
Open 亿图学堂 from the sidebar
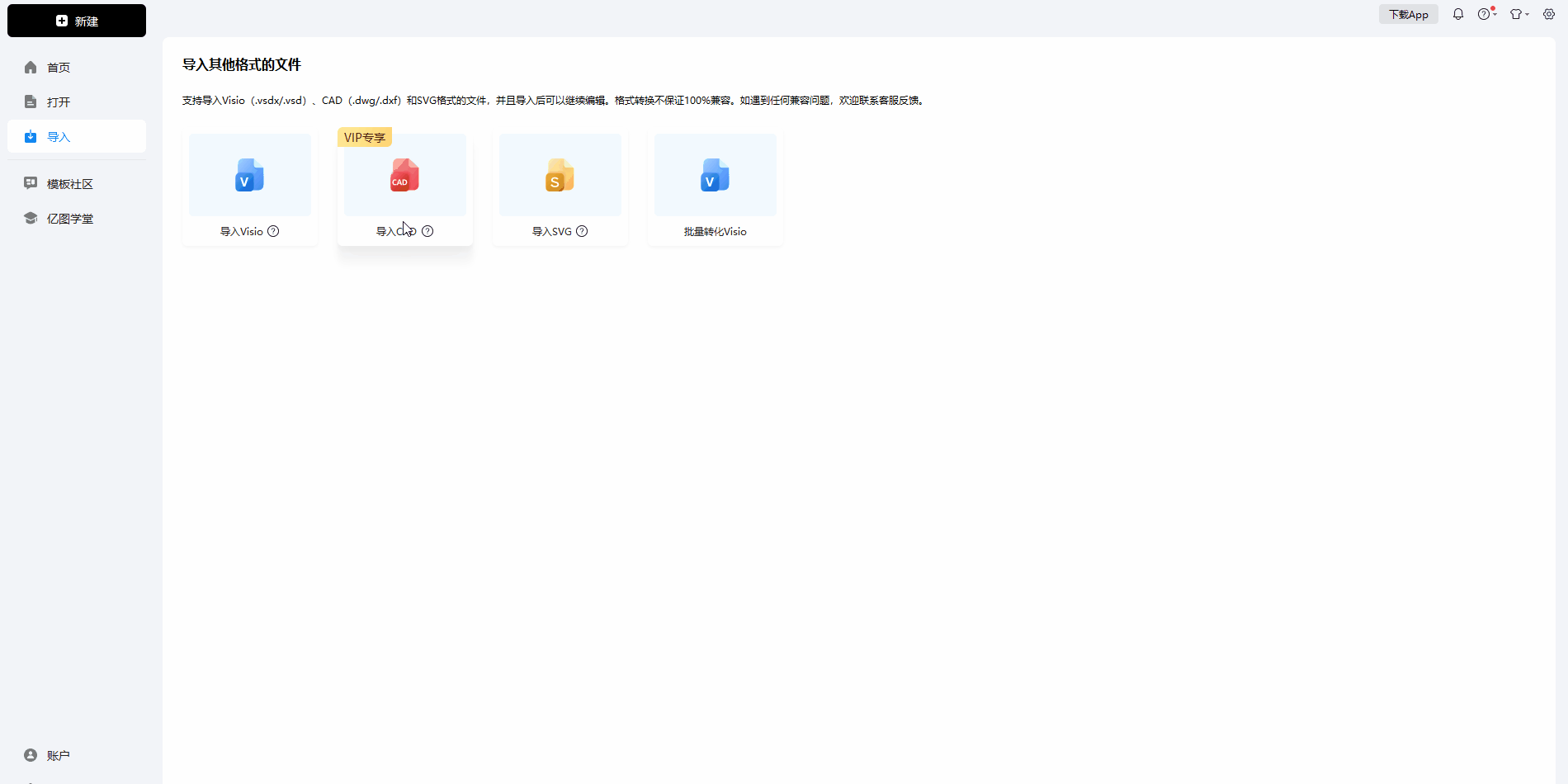[x=77, y=219]
